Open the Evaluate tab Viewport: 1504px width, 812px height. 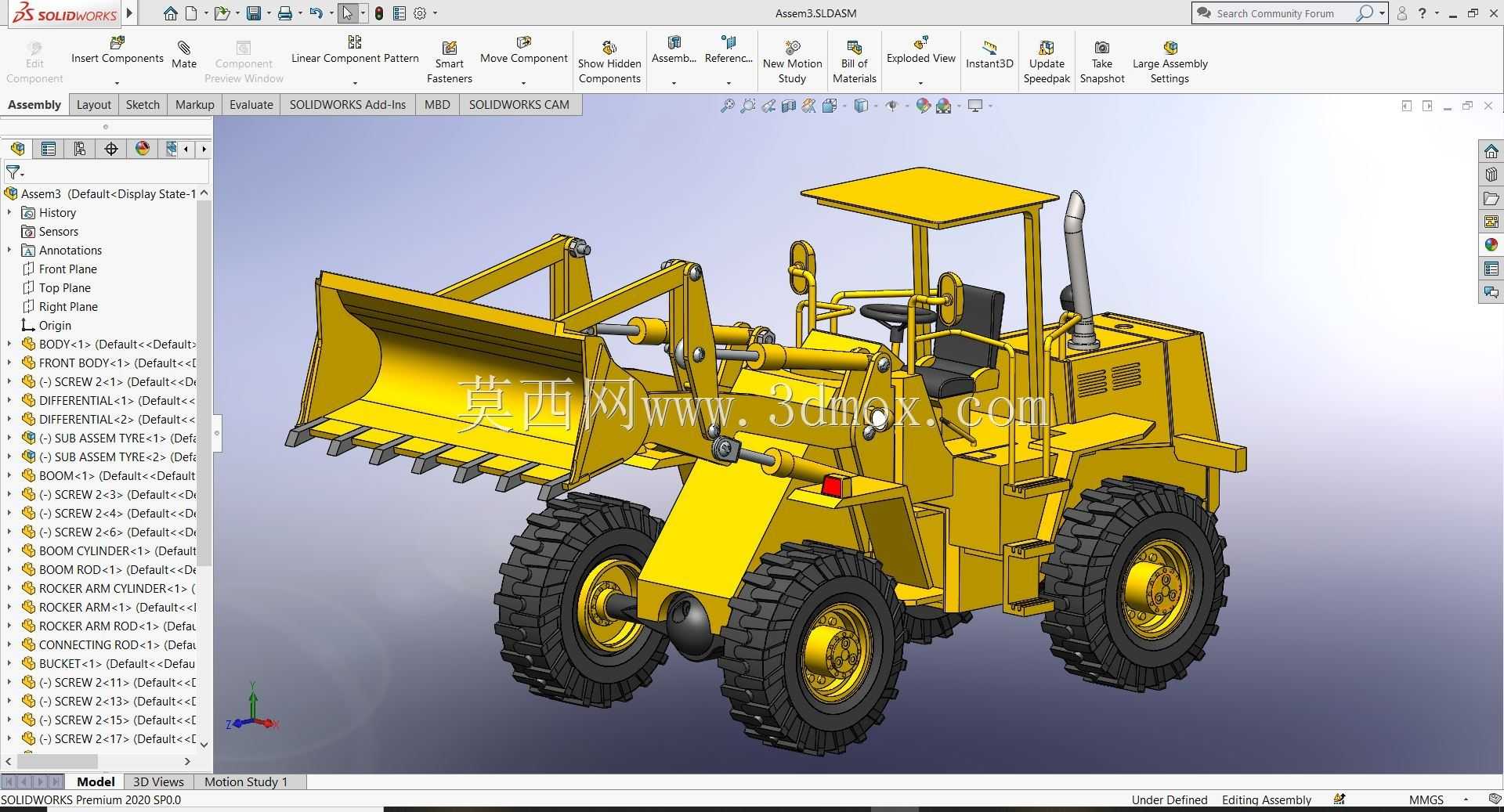(251, 105)
